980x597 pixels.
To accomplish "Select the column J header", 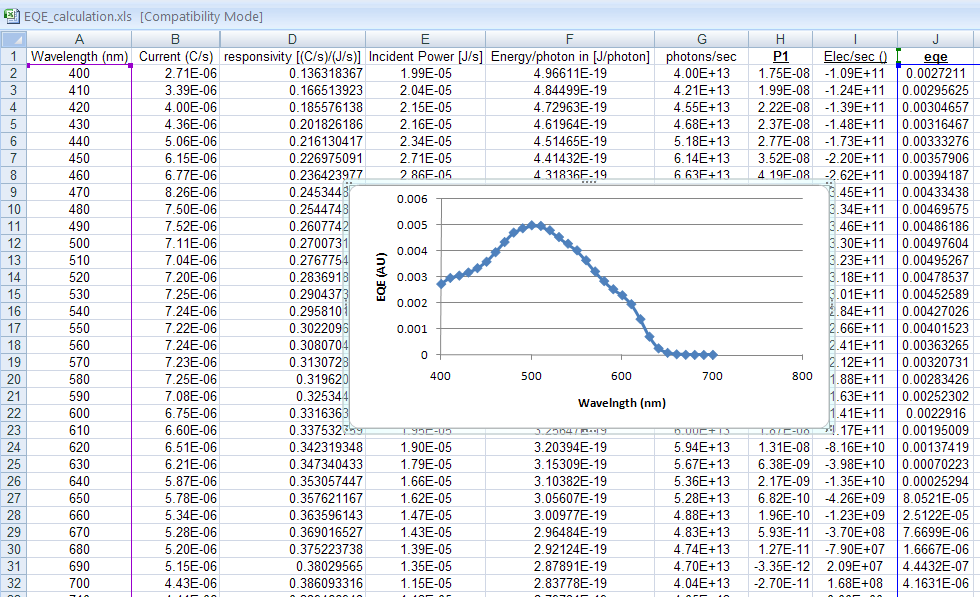I will coord(935,39).
